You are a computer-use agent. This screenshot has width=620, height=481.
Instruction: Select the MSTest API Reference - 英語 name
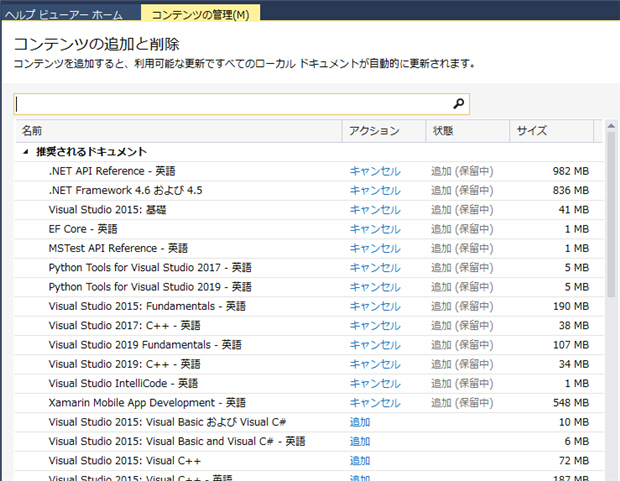[x=118, y=248]
